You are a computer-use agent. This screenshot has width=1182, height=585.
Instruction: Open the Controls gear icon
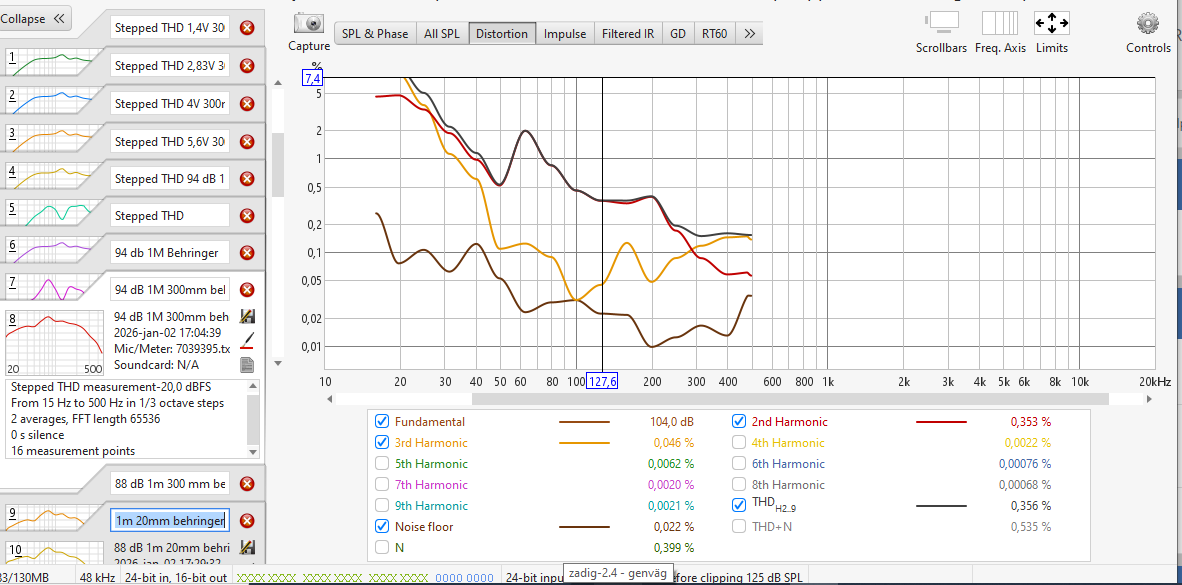click(x=1148, y=23)
